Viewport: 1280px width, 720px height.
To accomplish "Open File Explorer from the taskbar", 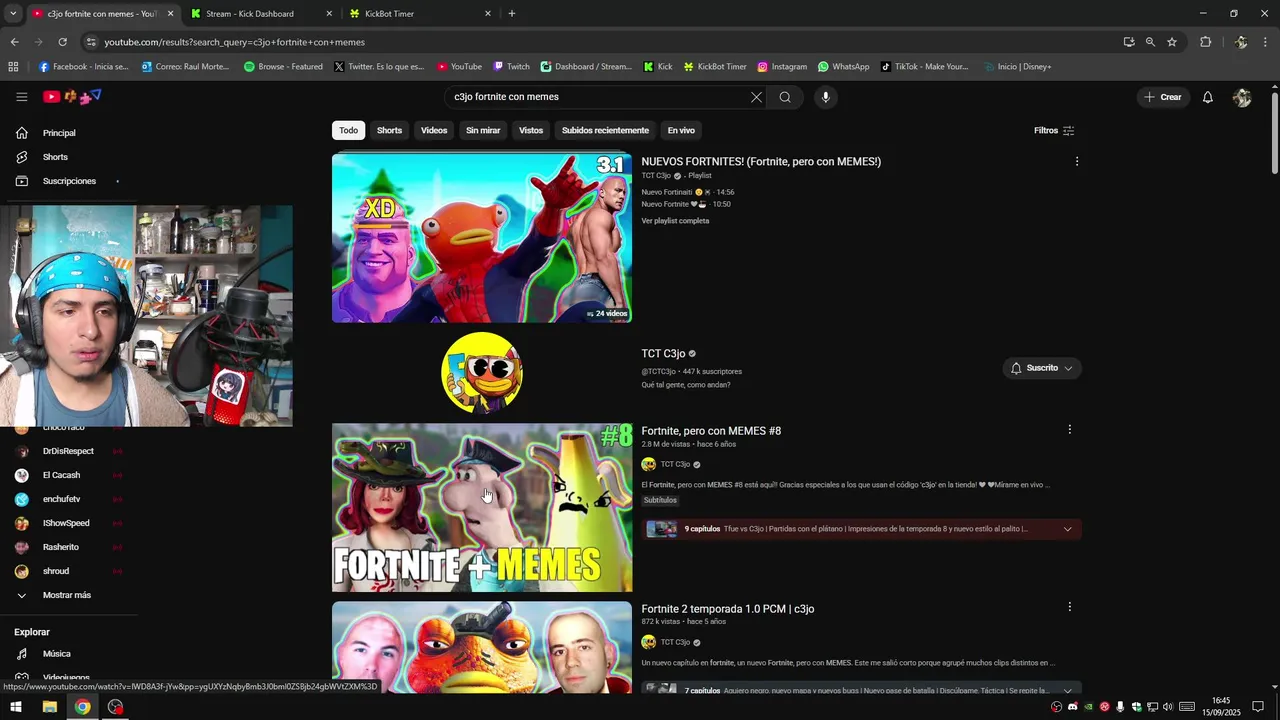I will pos(49,707).
